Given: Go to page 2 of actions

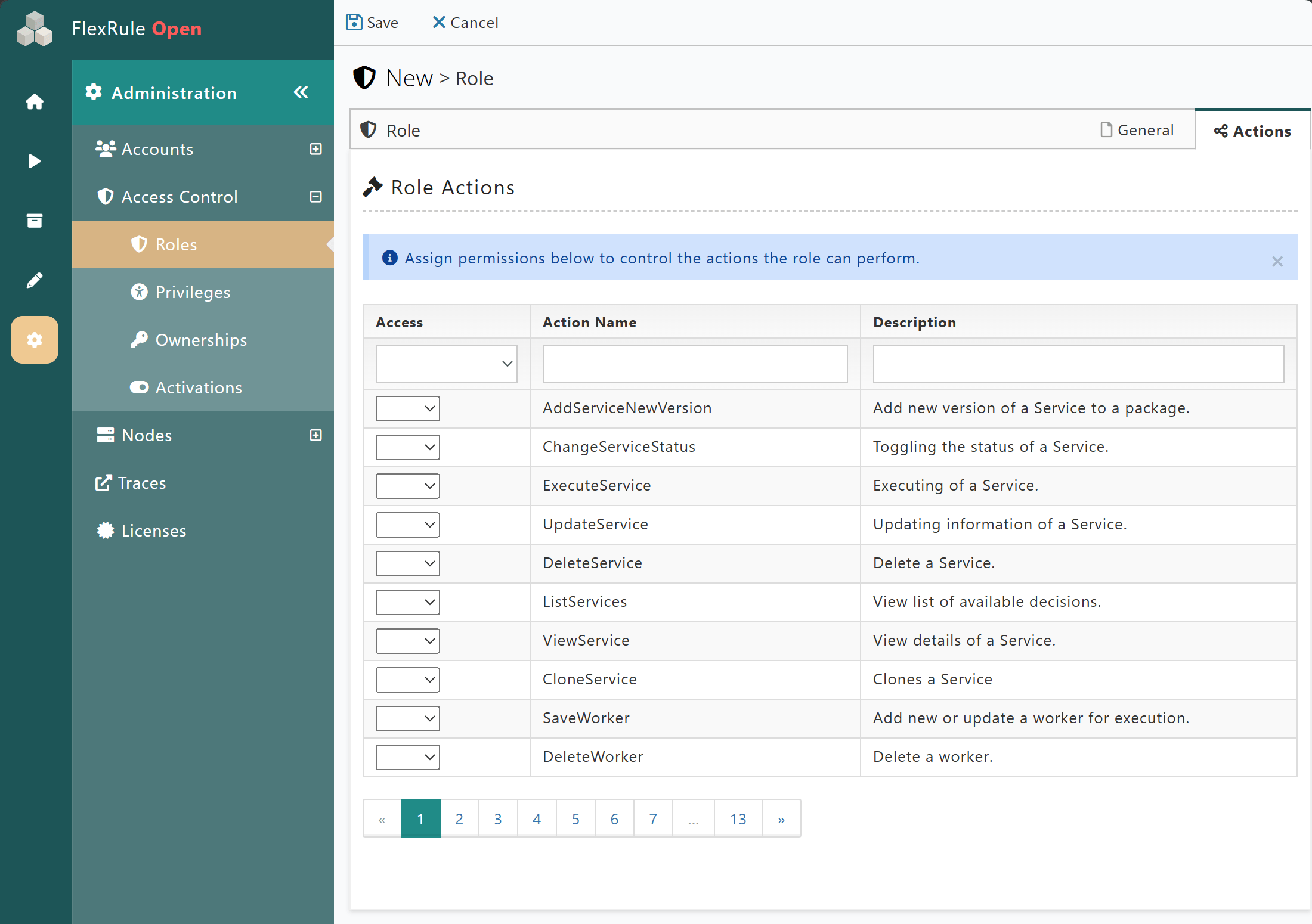Looking at the screenshot, I should (x=459, y=818).
